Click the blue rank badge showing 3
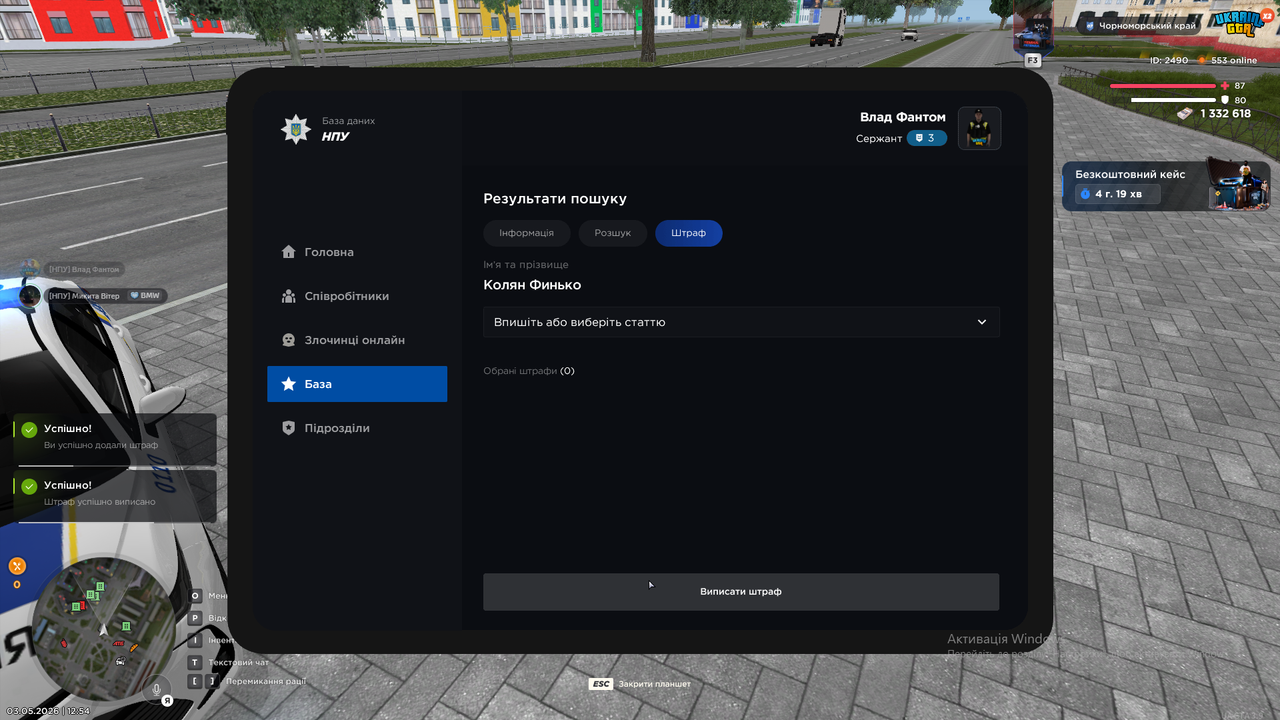The height and width of the screenshot is (720, 1280). click(927, 138)
